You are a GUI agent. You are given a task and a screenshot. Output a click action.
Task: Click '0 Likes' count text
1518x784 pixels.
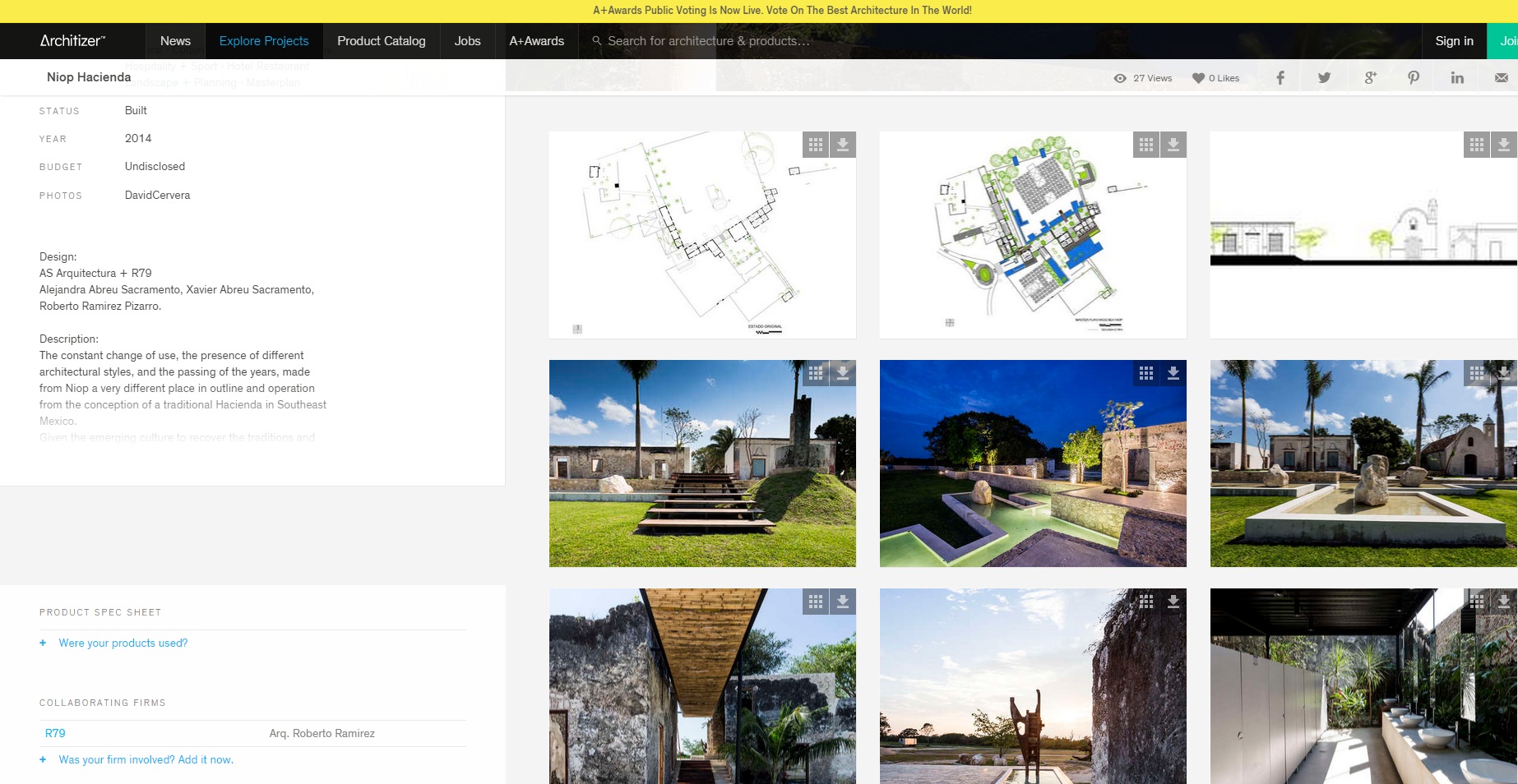point(1224,78)
